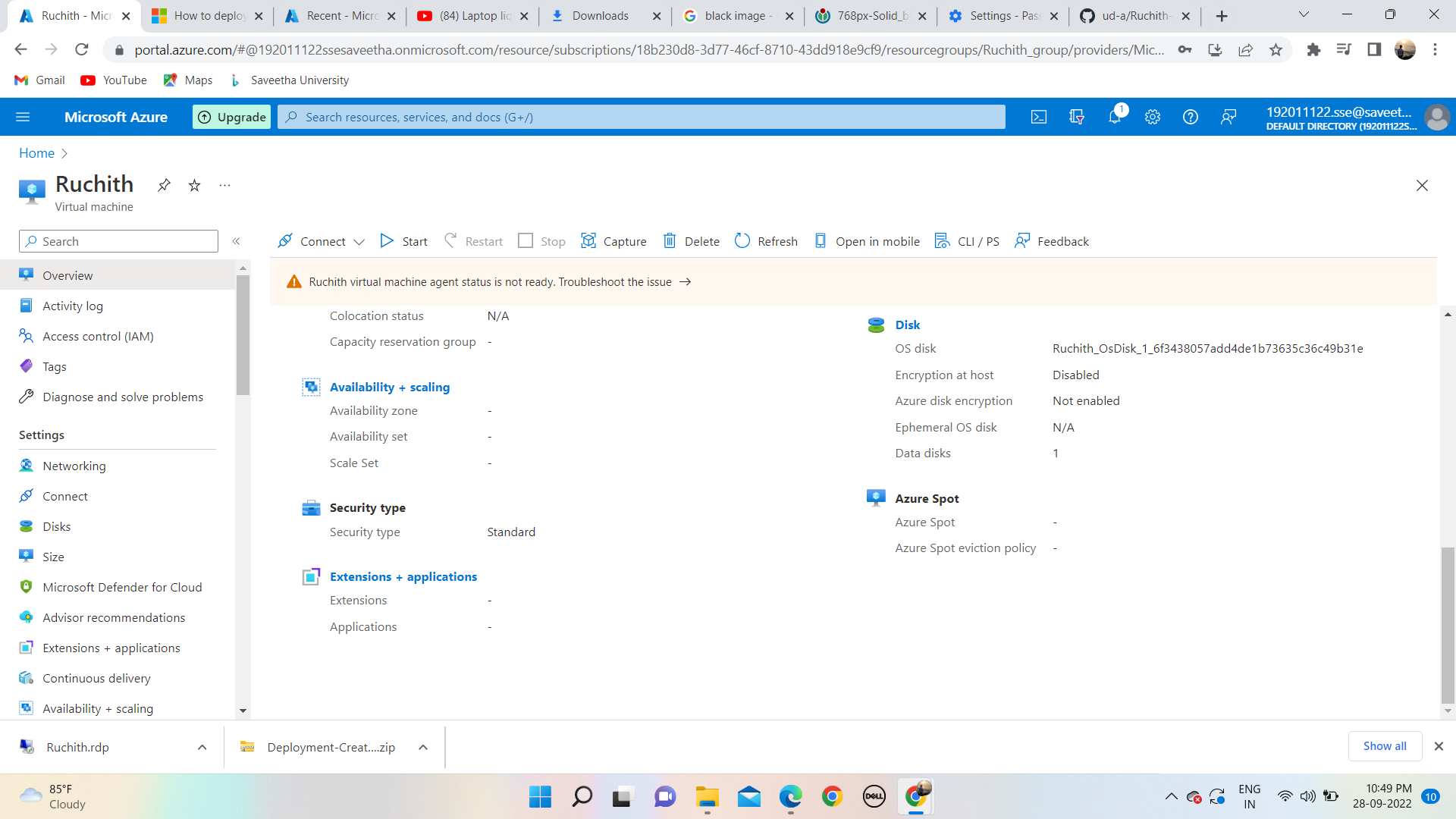Expand options for Ruchith.rdp download

point(202,747)
